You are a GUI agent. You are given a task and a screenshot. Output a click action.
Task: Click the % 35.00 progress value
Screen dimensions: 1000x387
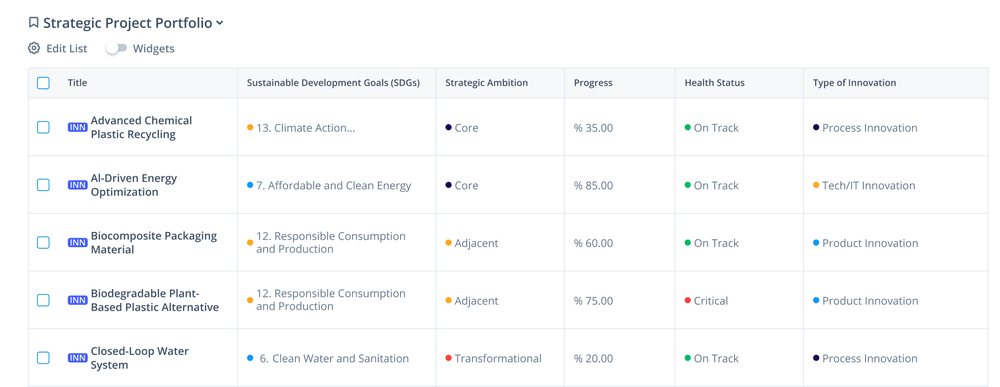[x=593, y=128]
